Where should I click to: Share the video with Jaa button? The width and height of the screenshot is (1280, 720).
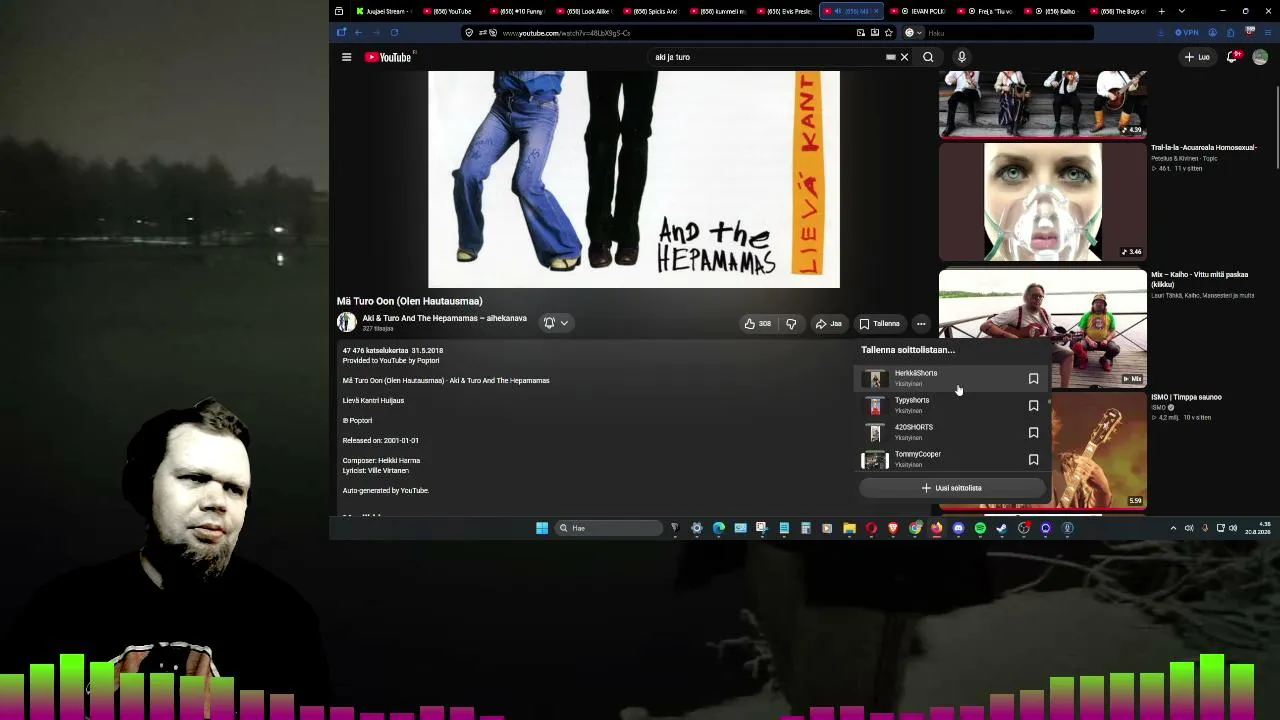tap(828, 323)
